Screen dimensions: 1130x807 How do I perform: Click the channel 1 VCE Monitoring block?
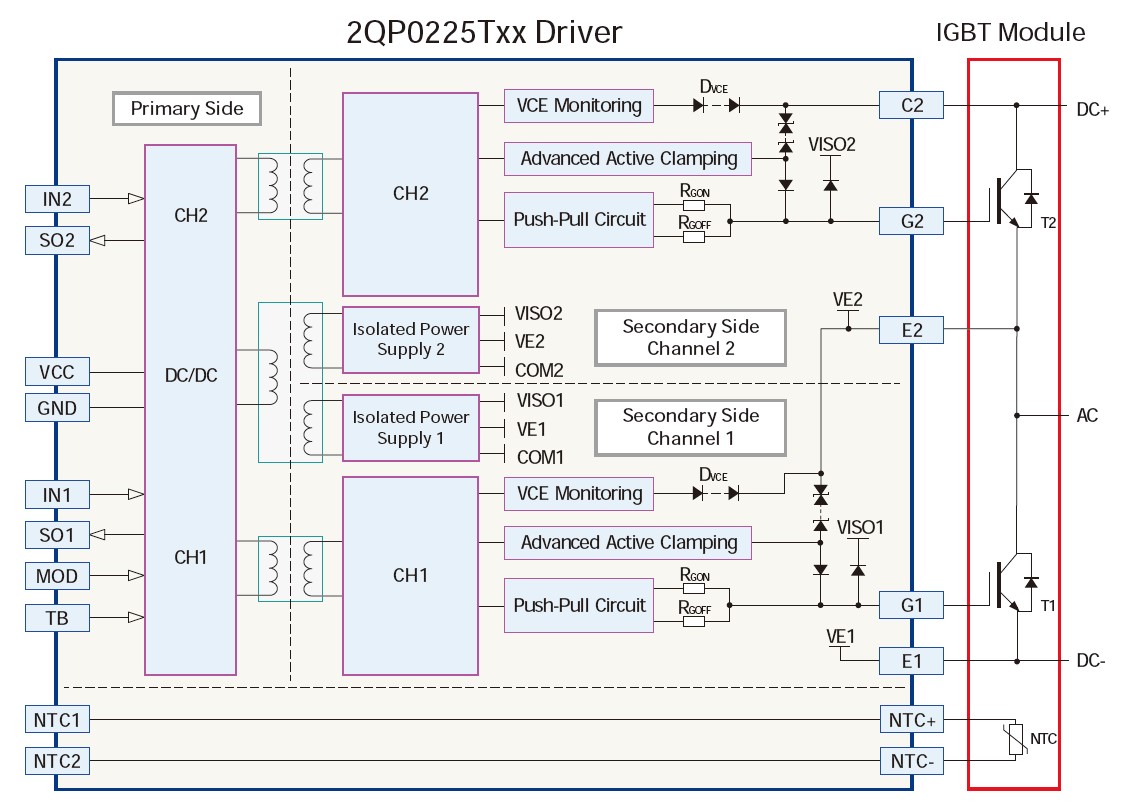[x=579, y=493]
